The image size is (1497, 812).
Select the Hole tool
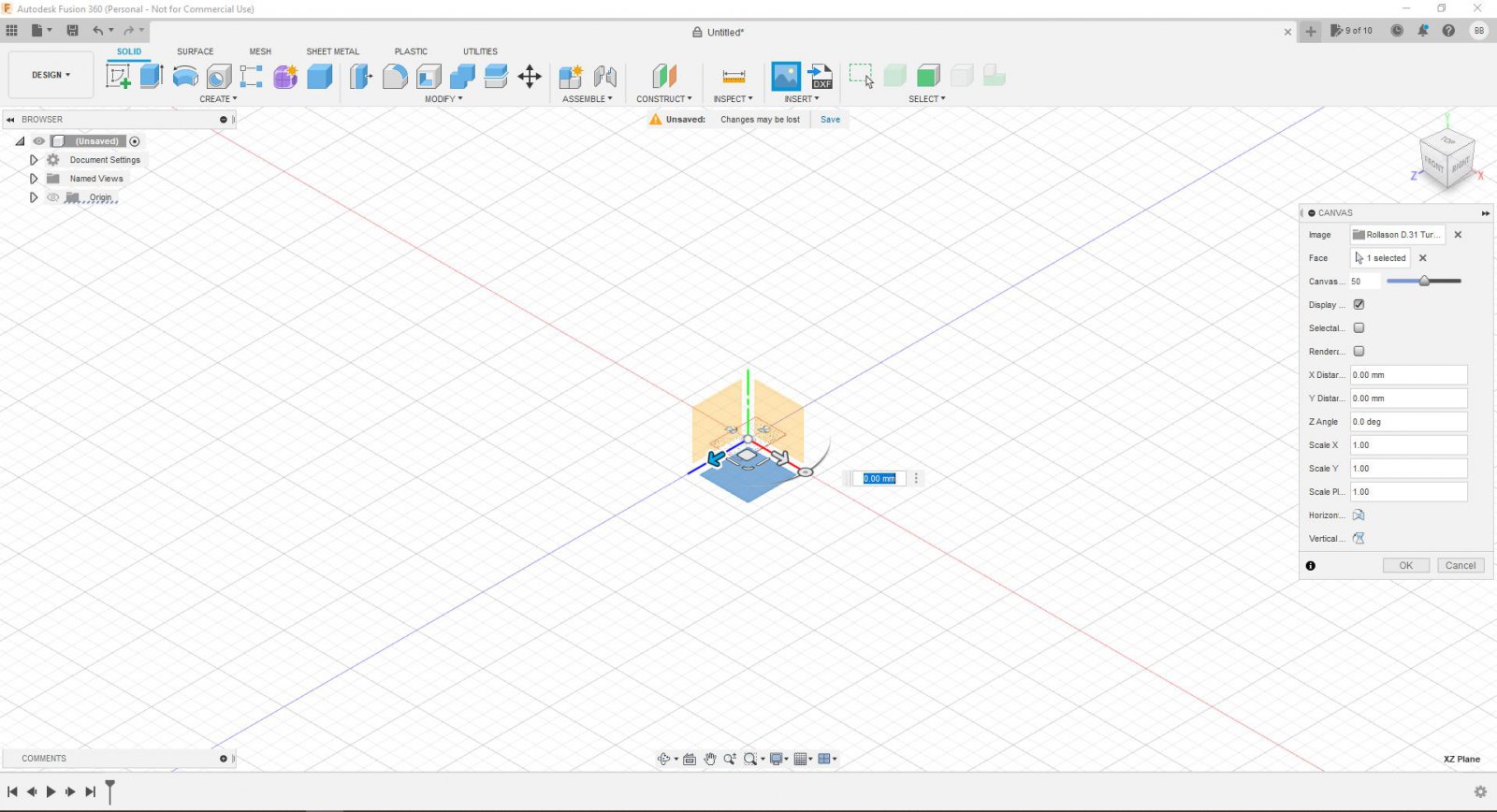pos(219,76)
